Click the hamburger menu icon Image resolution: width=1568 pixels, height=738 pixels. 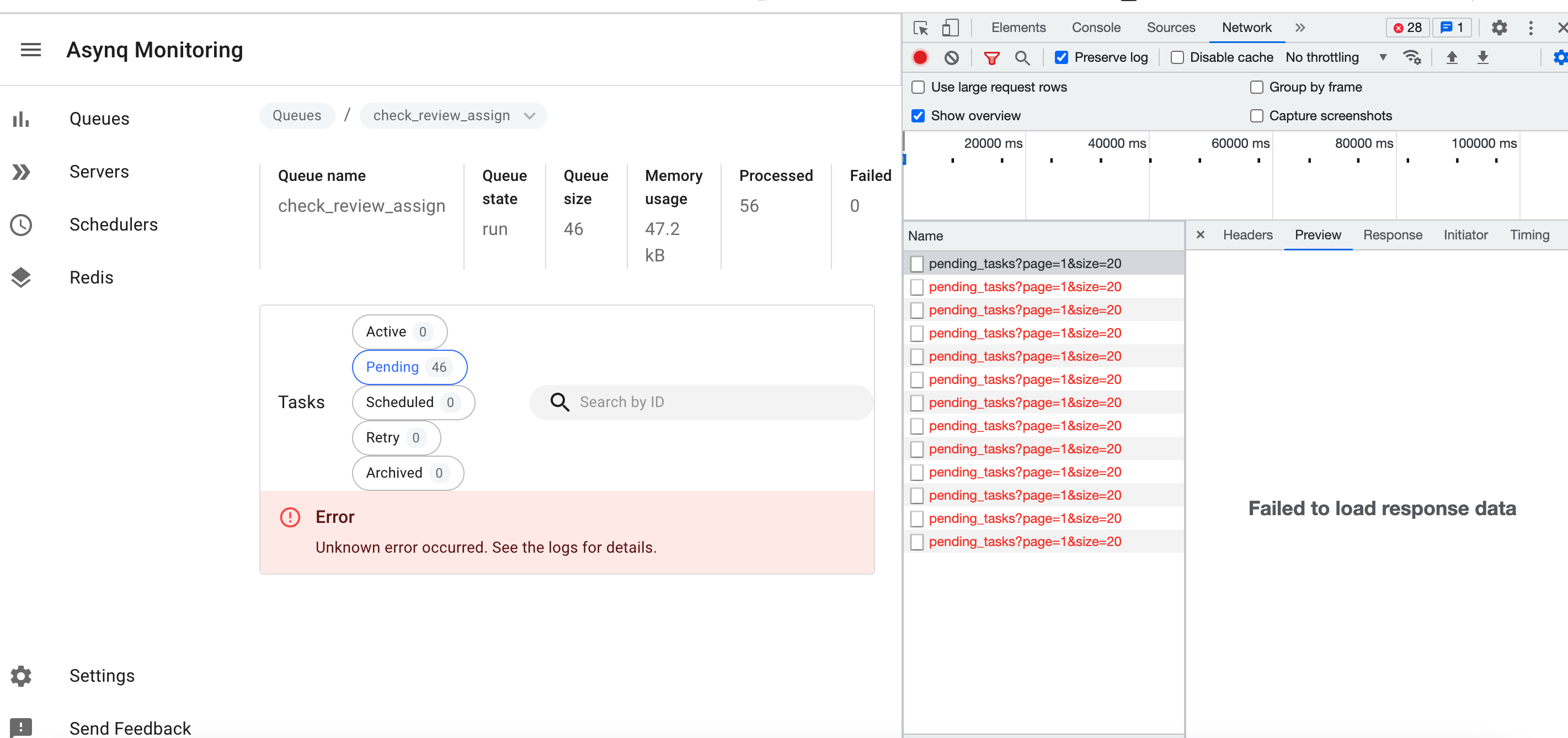(30, 50)
